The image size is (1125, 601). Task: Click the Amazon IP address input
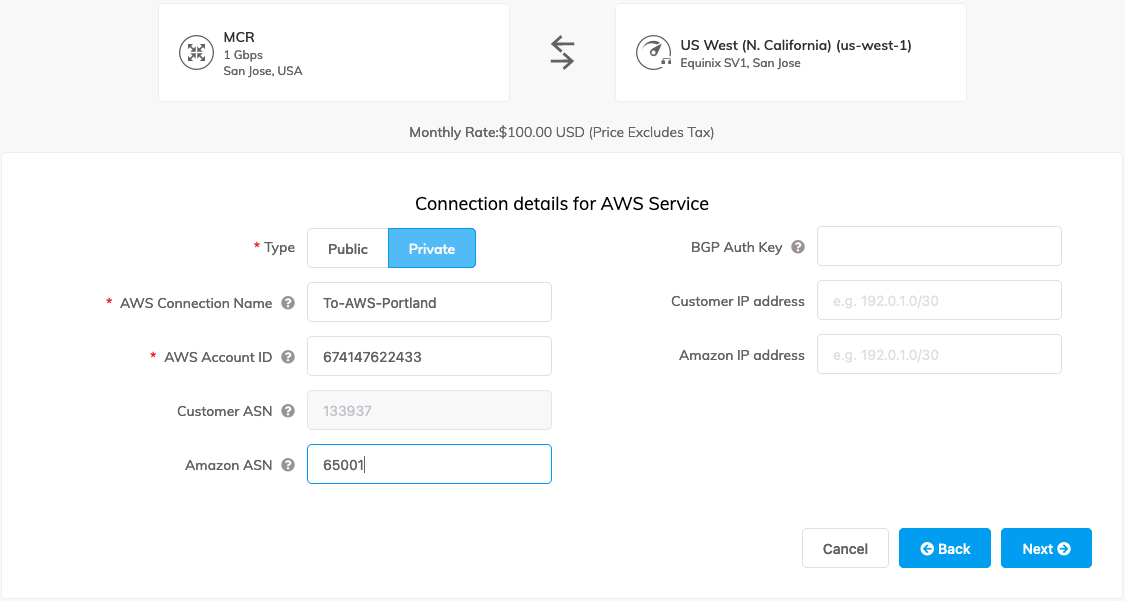pyautogui.click(x=939, y=354)
